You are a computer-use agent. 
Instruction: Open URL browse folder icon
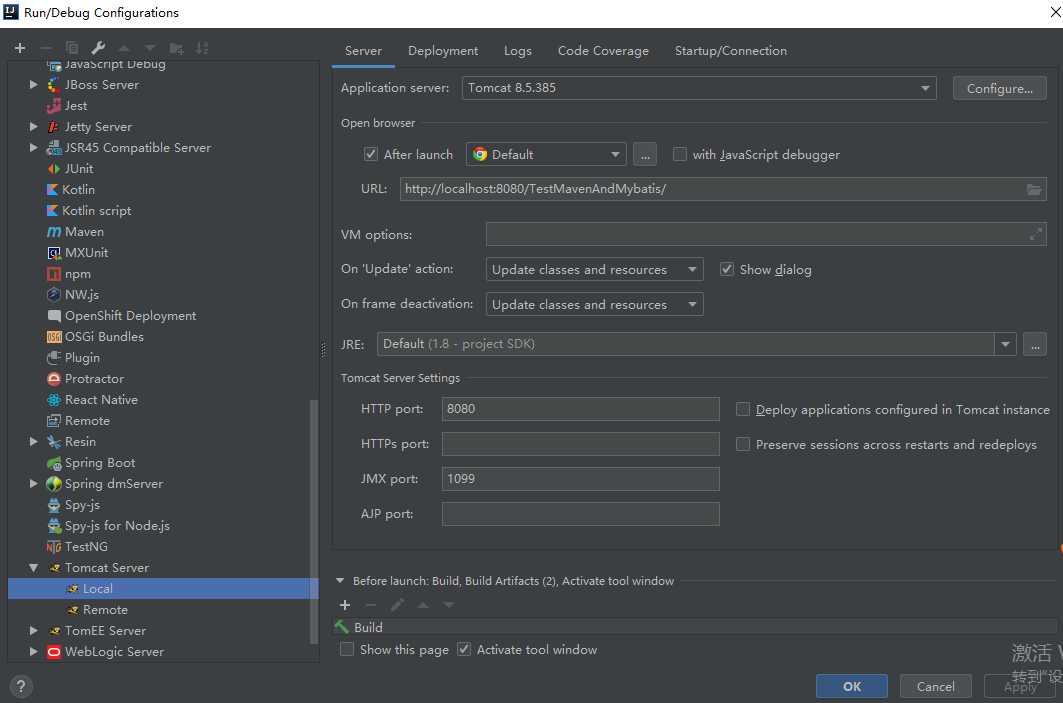click(1034, 189)
